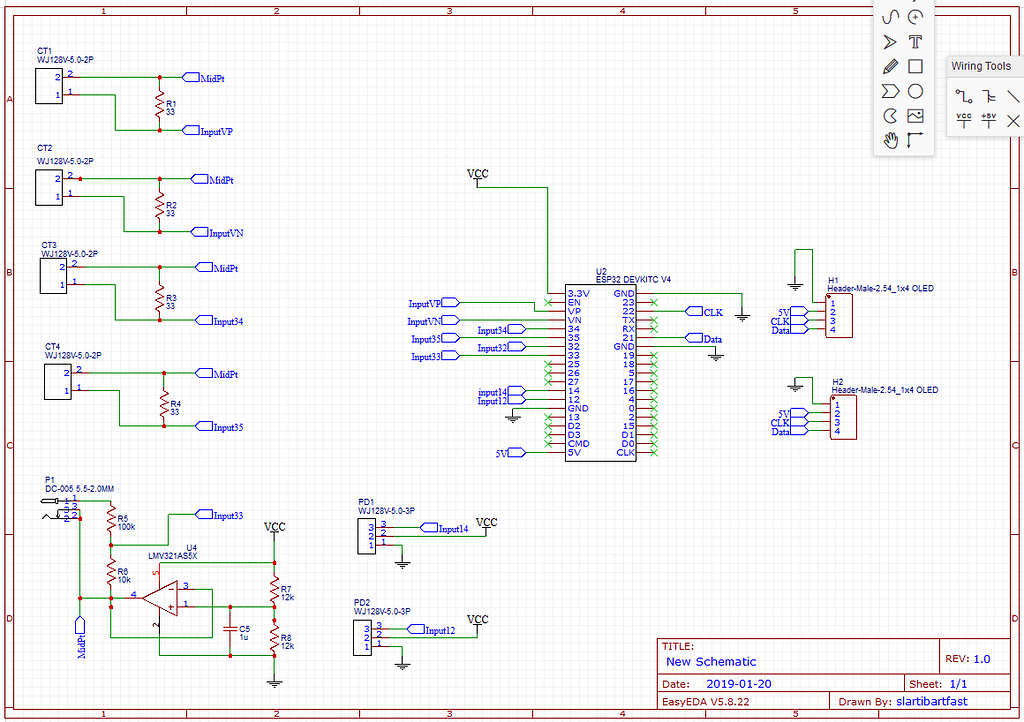
Task: Select the polyline corner tool
Action: click(x=915, y=140)
